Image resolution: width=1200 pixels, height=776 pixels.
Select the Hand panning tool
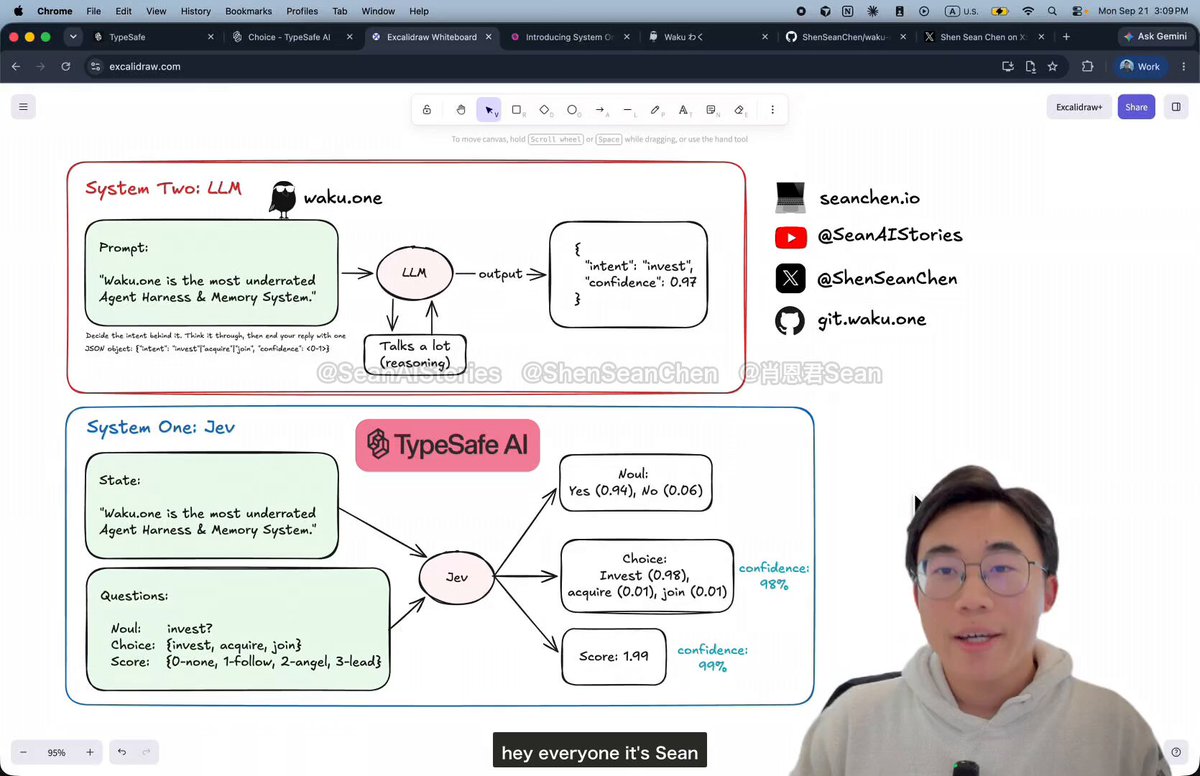[461, 110]
